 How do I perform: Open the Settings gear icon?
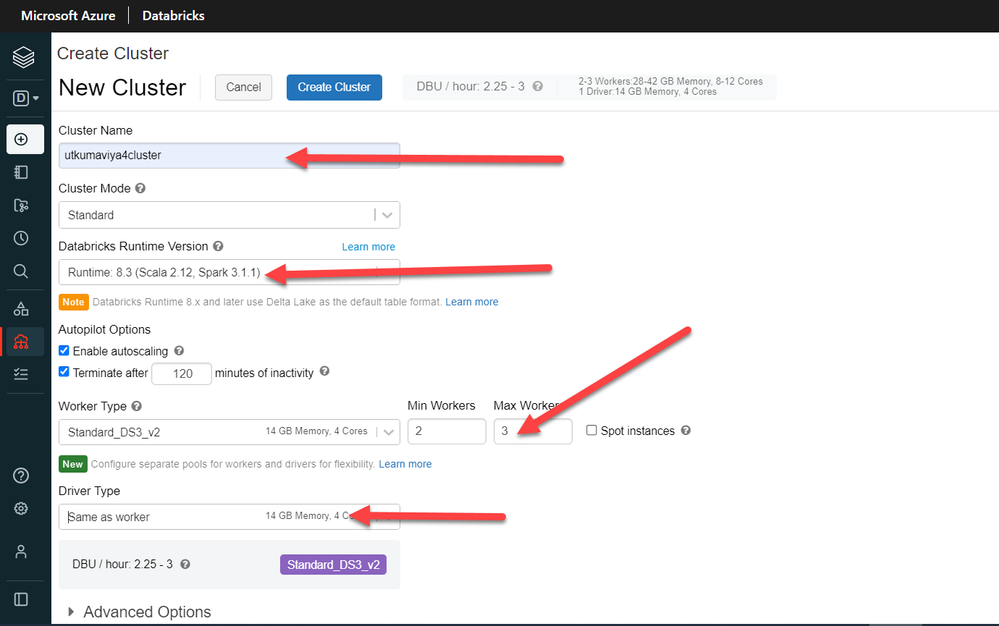tap(21, 508)
